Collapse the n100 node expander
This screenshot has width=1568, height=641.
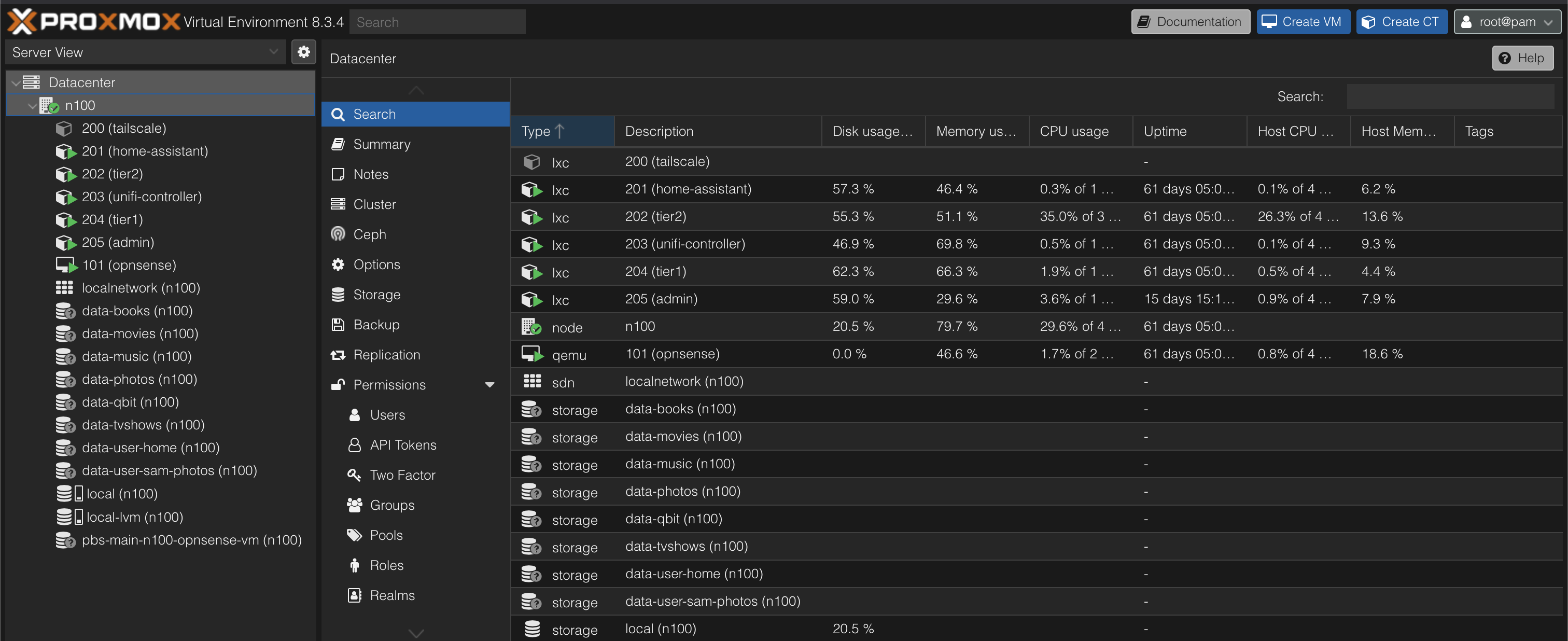(32, 106)
